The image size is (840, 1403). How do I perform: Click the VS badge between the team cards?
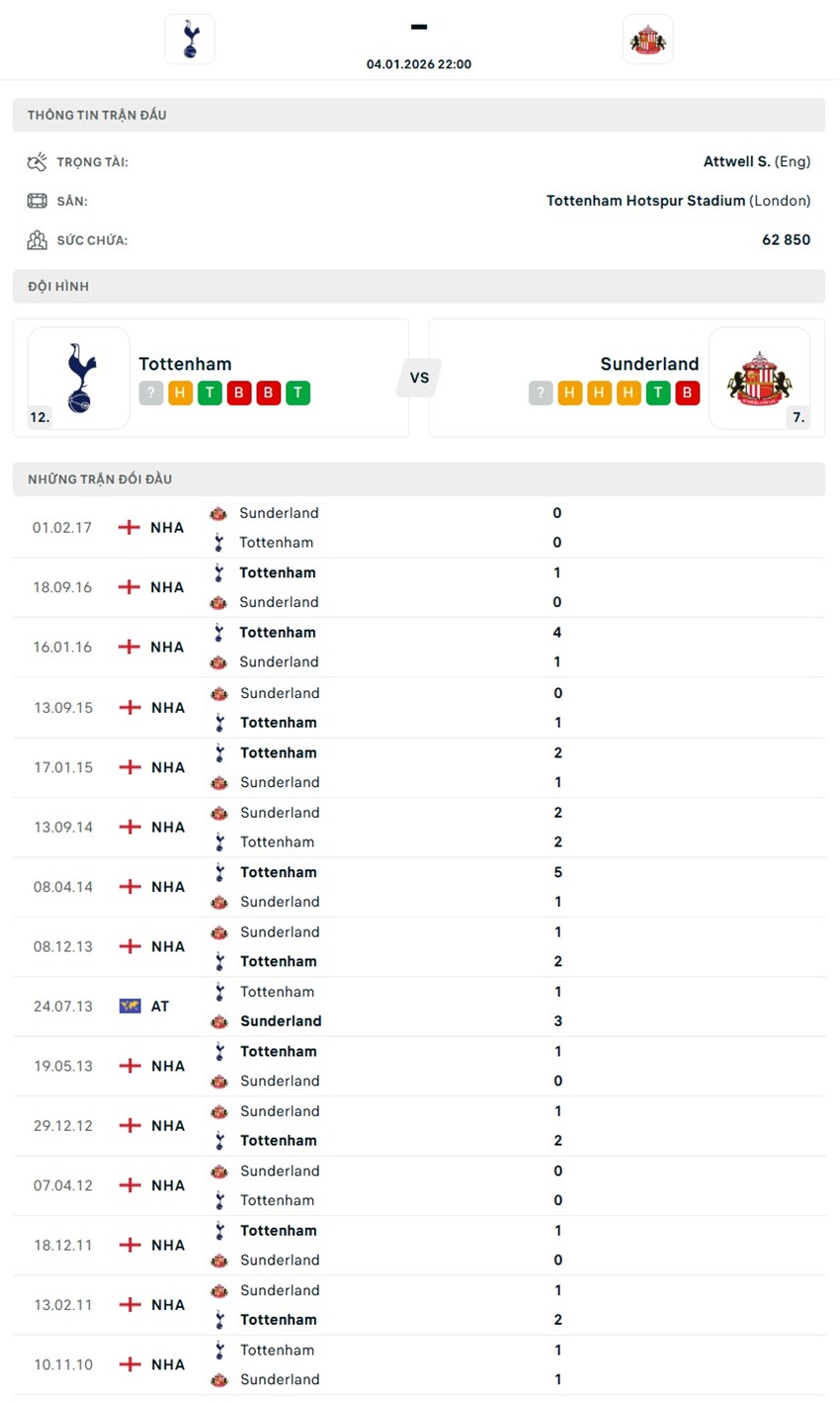pyautogui.click(x=419, y=377)
